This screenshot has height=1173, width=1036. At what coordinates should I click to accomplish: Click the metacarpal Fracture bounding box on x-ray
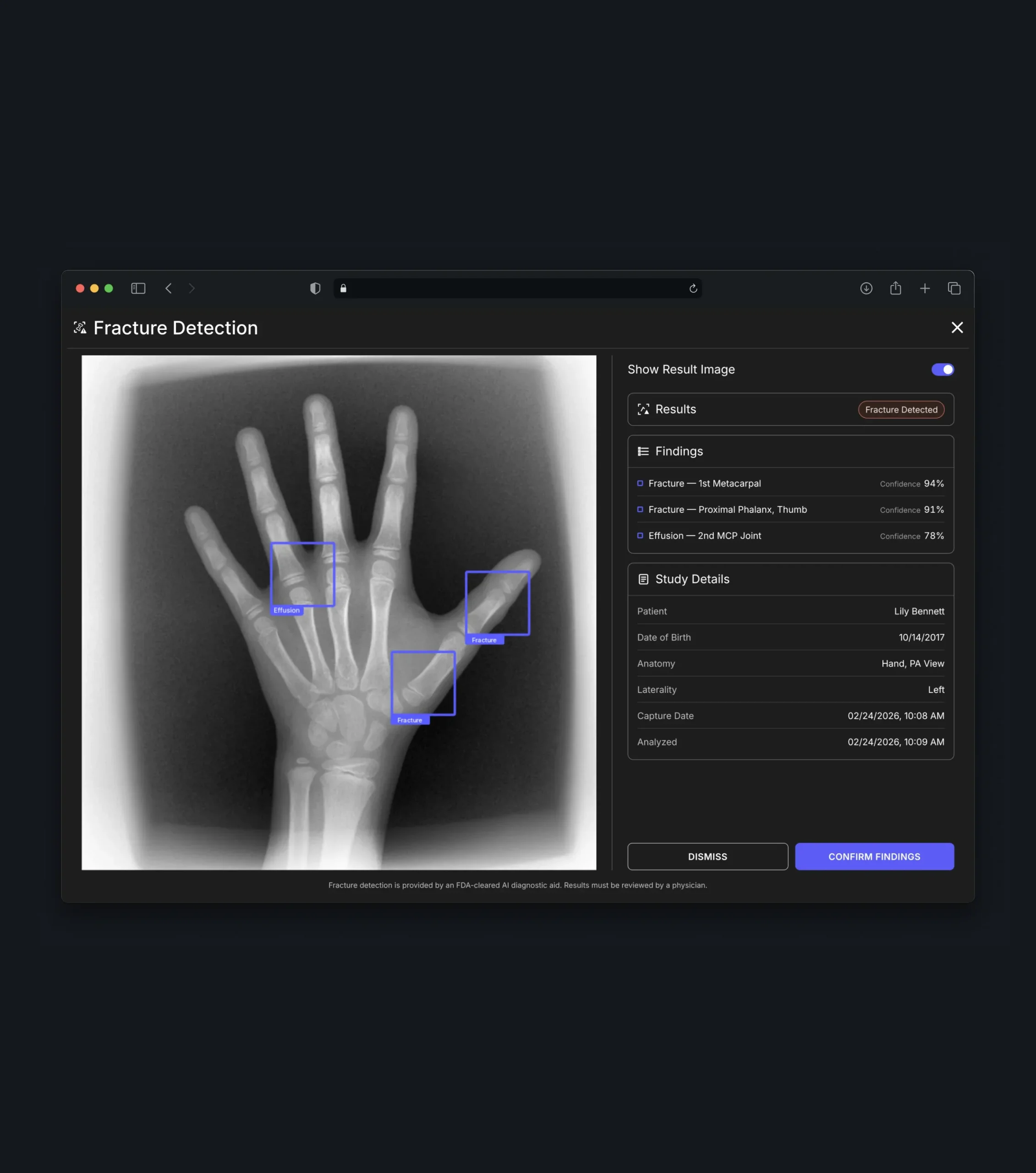point(423,683)
